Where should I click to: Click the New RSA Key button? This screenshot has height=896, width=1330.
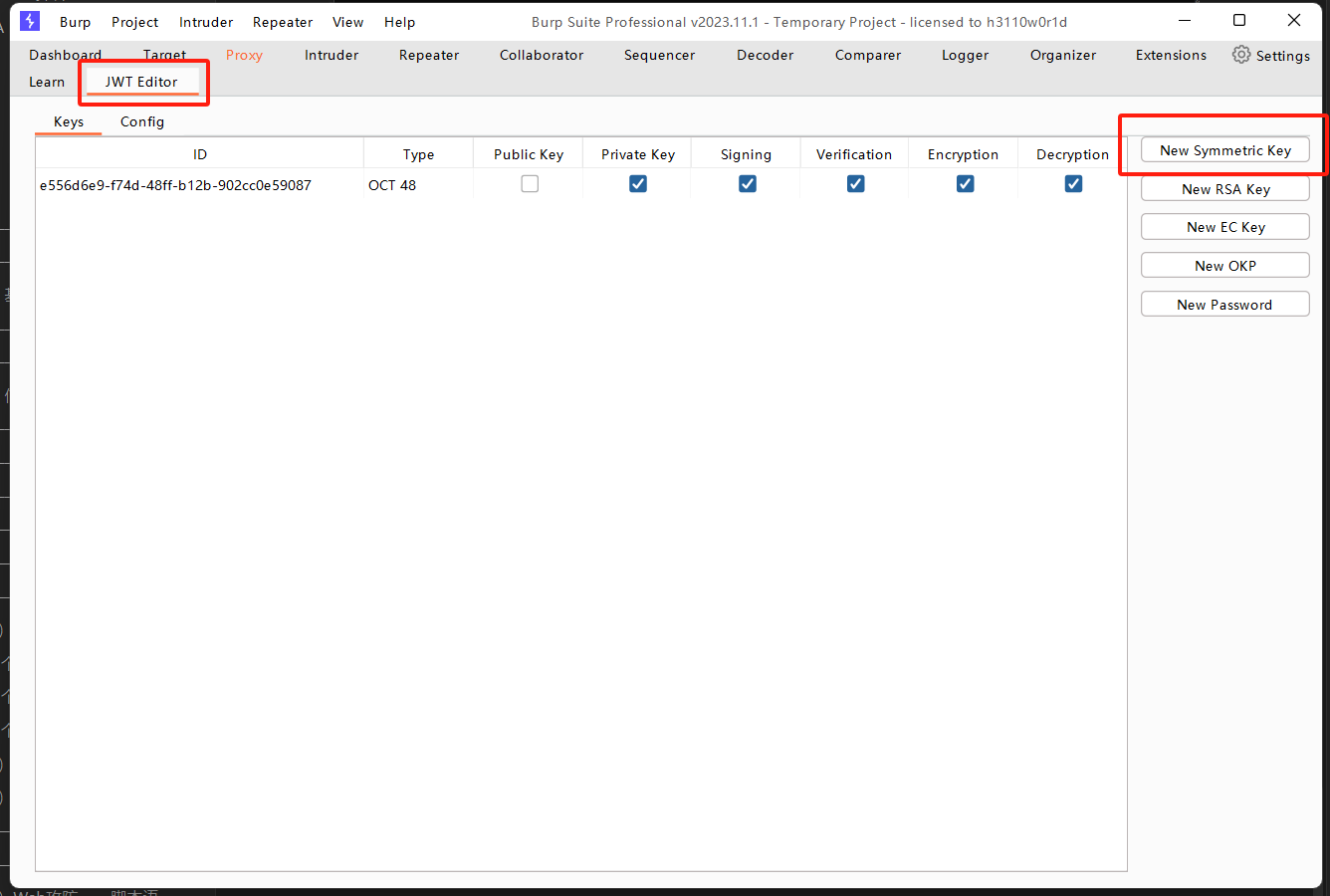(x=1225, y=189)
